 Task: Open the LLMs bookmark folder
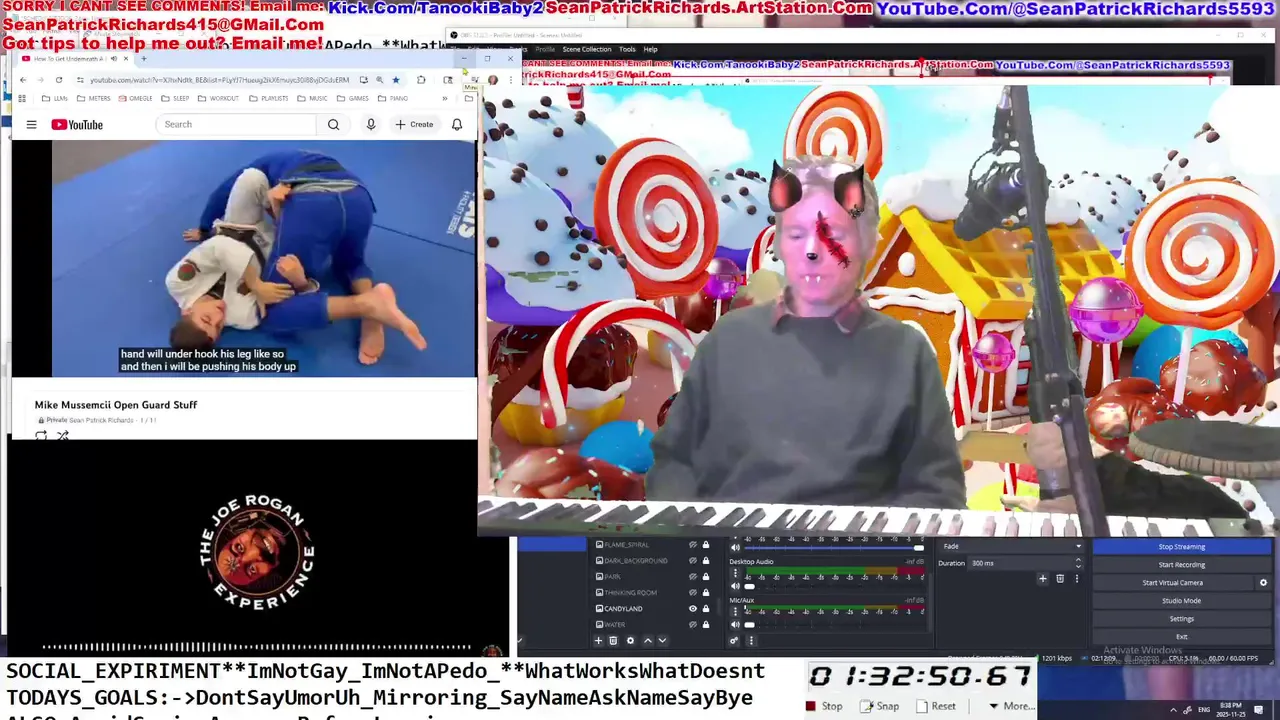click(x=55, y=98)
